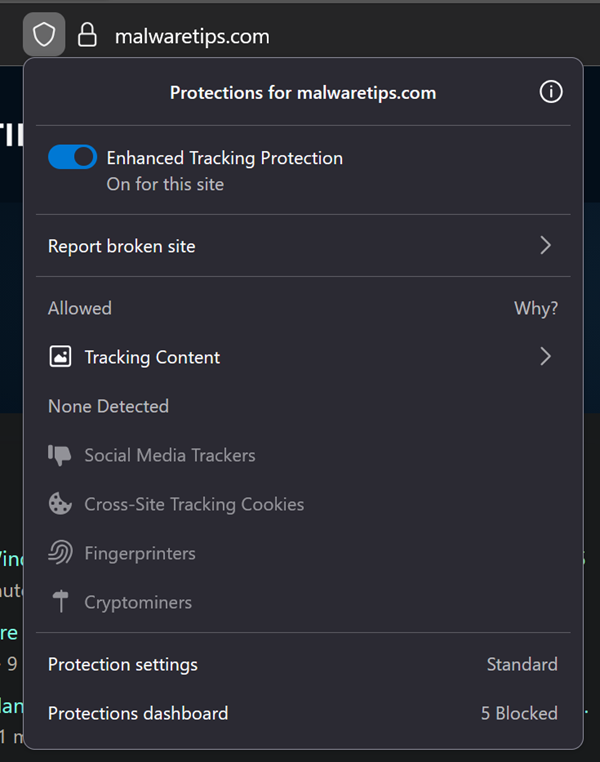The height and width of the screenshot is (762, 600).
Task: Open Report broken site entry
Action: tap(303, 246)
